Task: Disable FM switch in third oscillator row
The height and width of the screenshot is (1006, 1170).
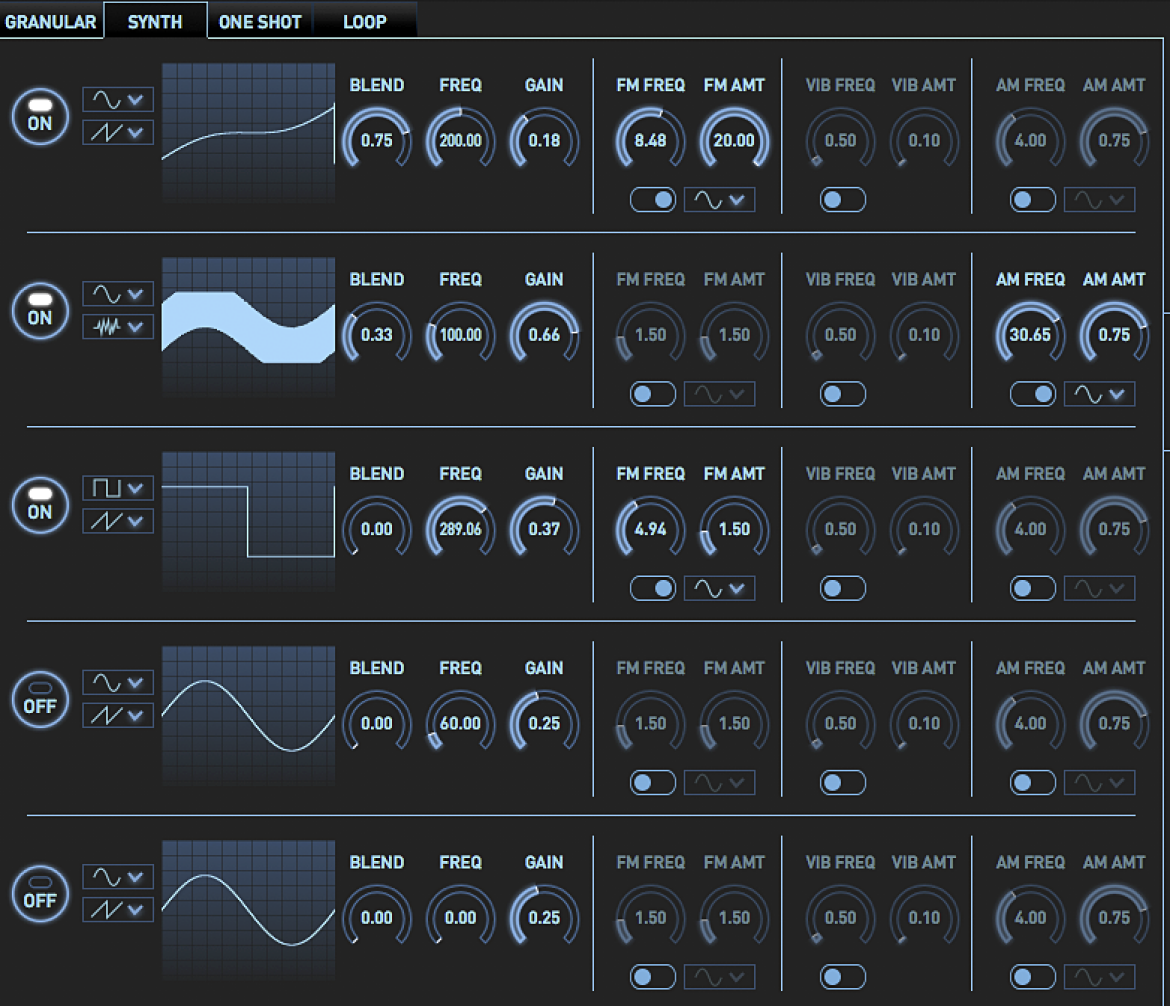Action: pyautogui.click(x=653, y=588)
